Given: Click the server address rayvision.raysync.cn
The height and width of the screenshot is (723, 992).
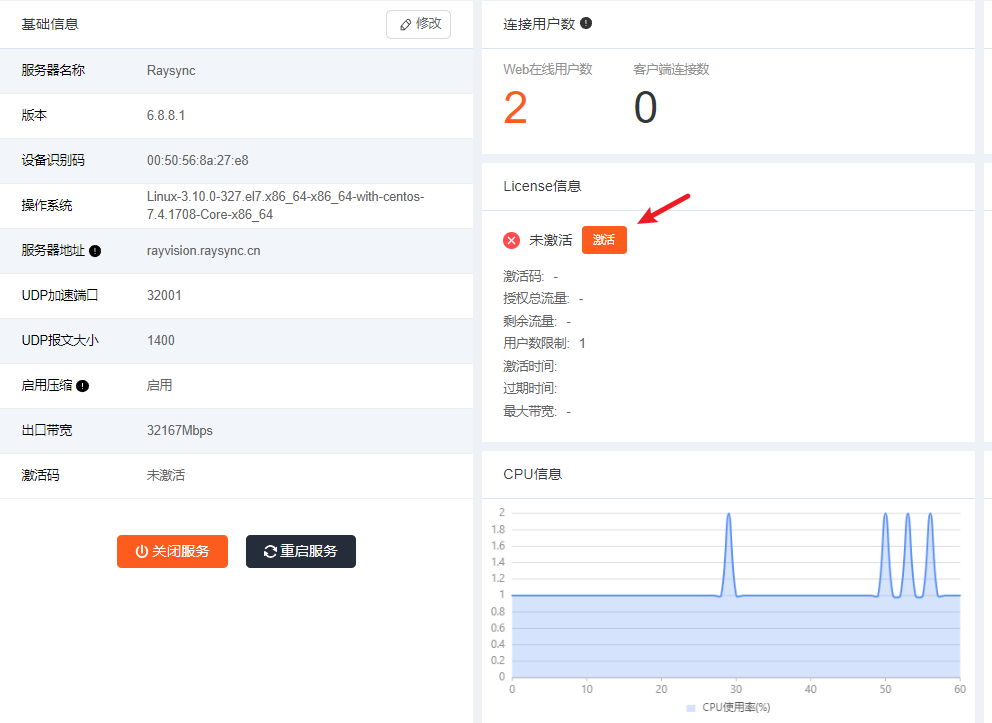Looking at the screenshot, I should [203, 251].
